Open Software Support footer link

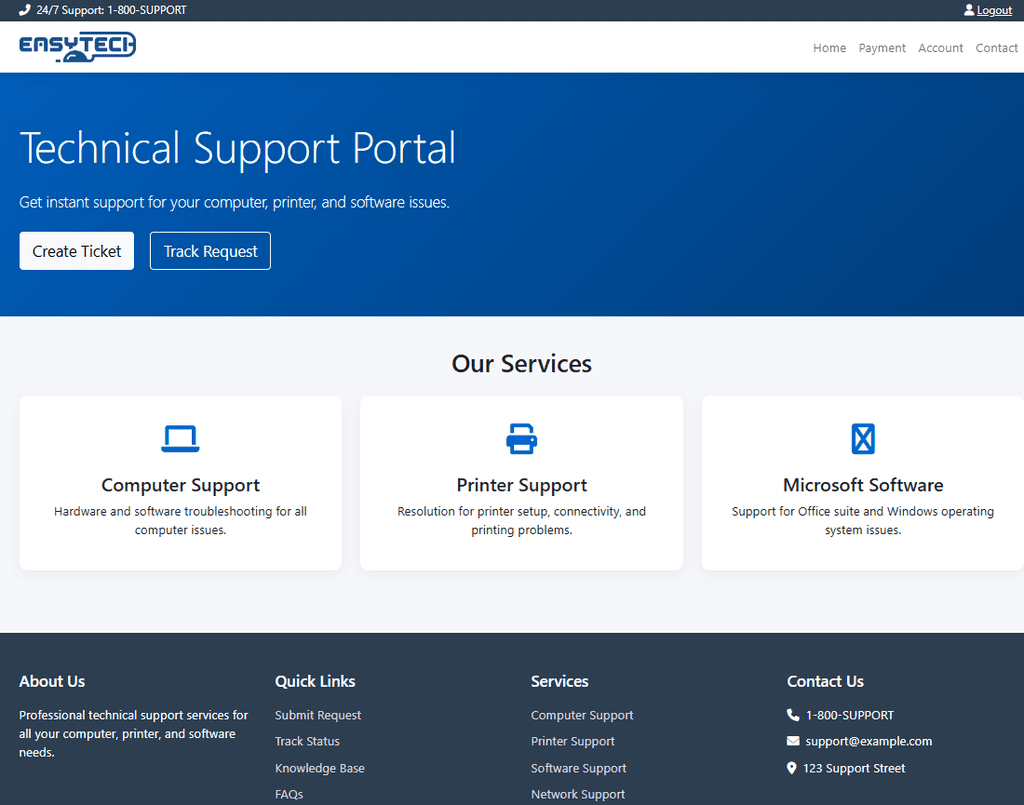click(x=579, y=768)
